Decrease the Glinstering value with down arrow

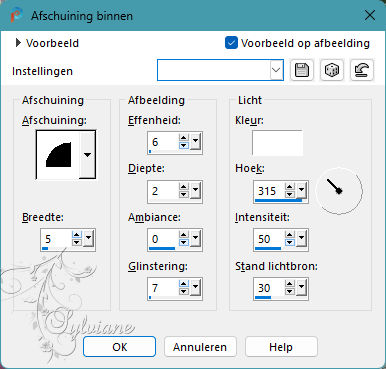tap(183, 291)
